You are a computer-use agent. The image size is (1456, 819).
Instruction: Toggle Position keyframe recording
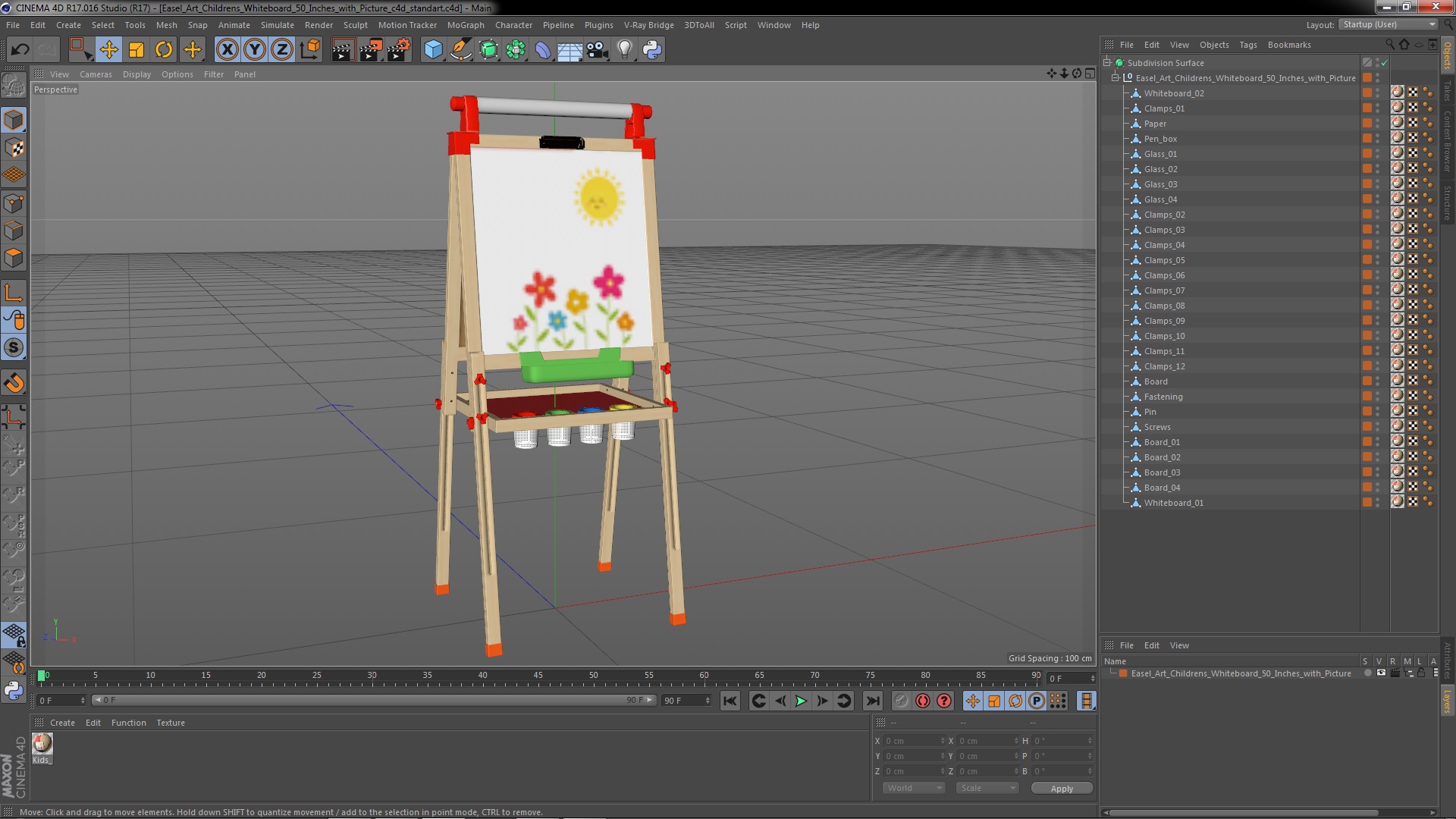click(972, 701)
